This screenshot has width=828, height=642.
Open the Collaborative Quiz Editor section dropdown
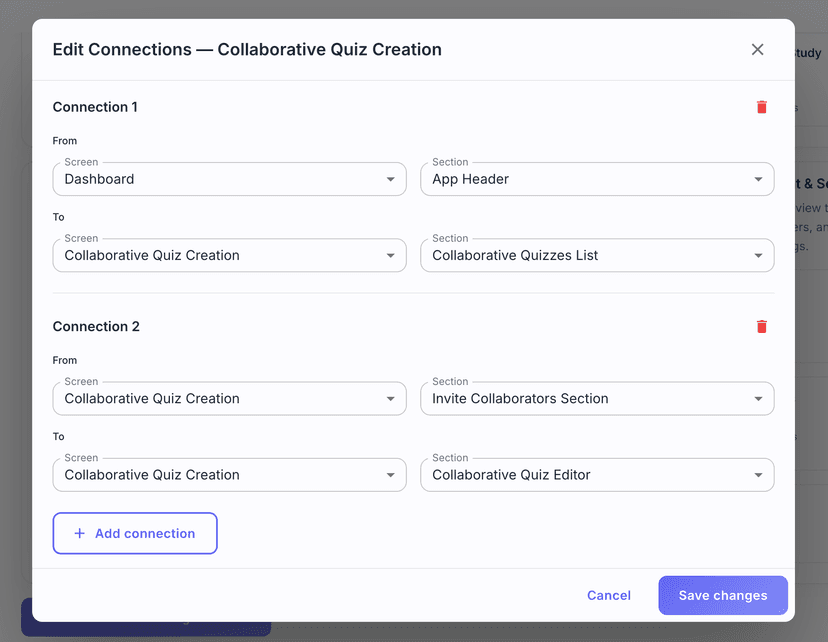tap(596, 474)
